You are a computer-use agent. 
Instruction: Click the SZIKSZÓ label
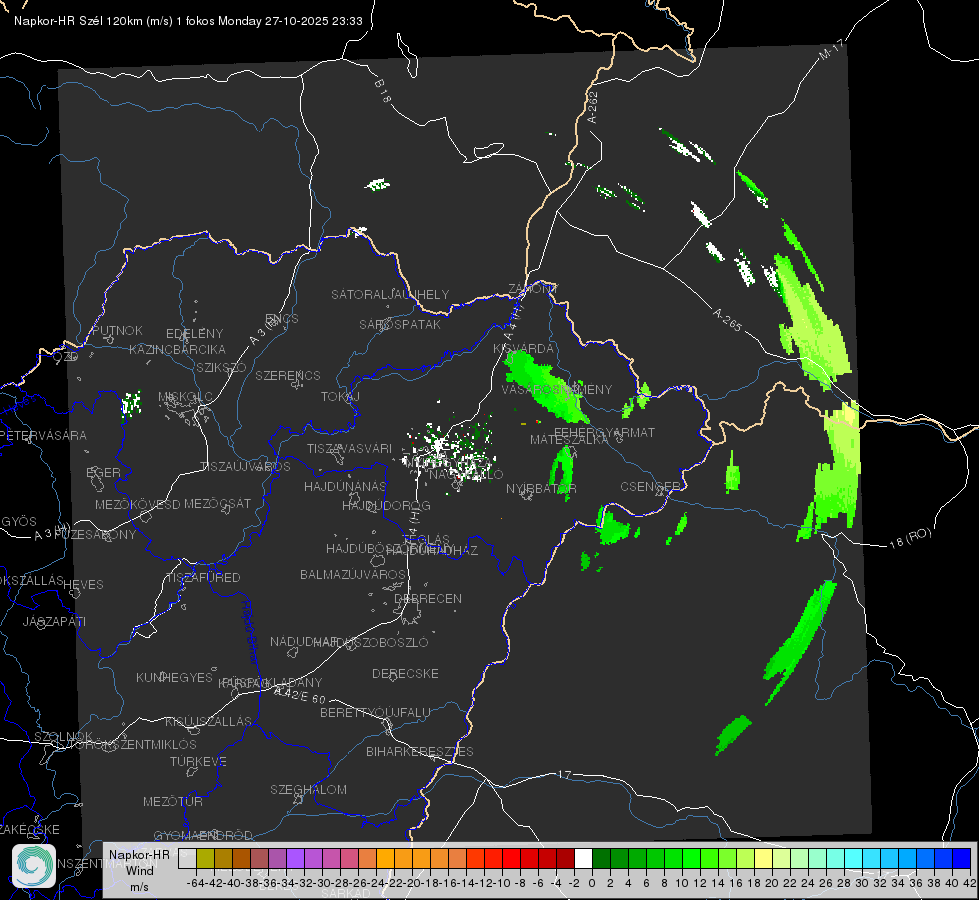221,367
